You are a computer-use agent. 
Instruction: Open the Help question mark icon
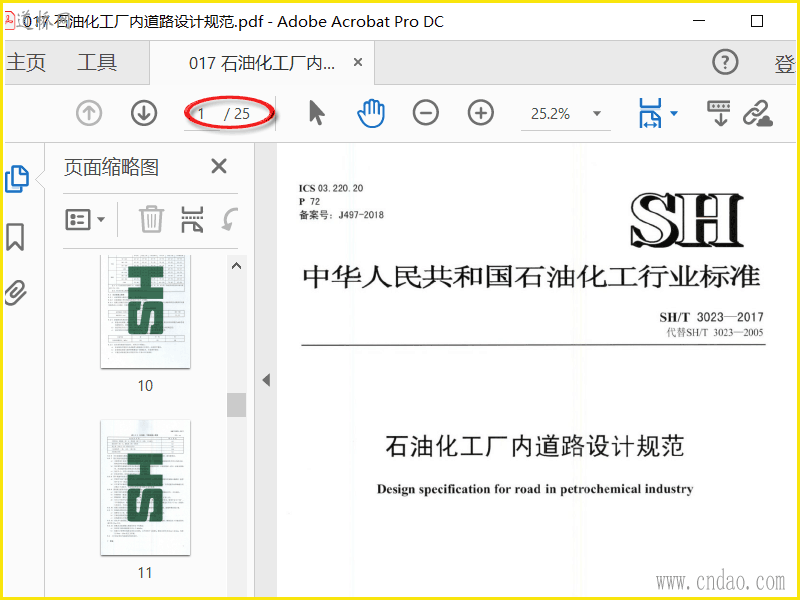[725, 62]
